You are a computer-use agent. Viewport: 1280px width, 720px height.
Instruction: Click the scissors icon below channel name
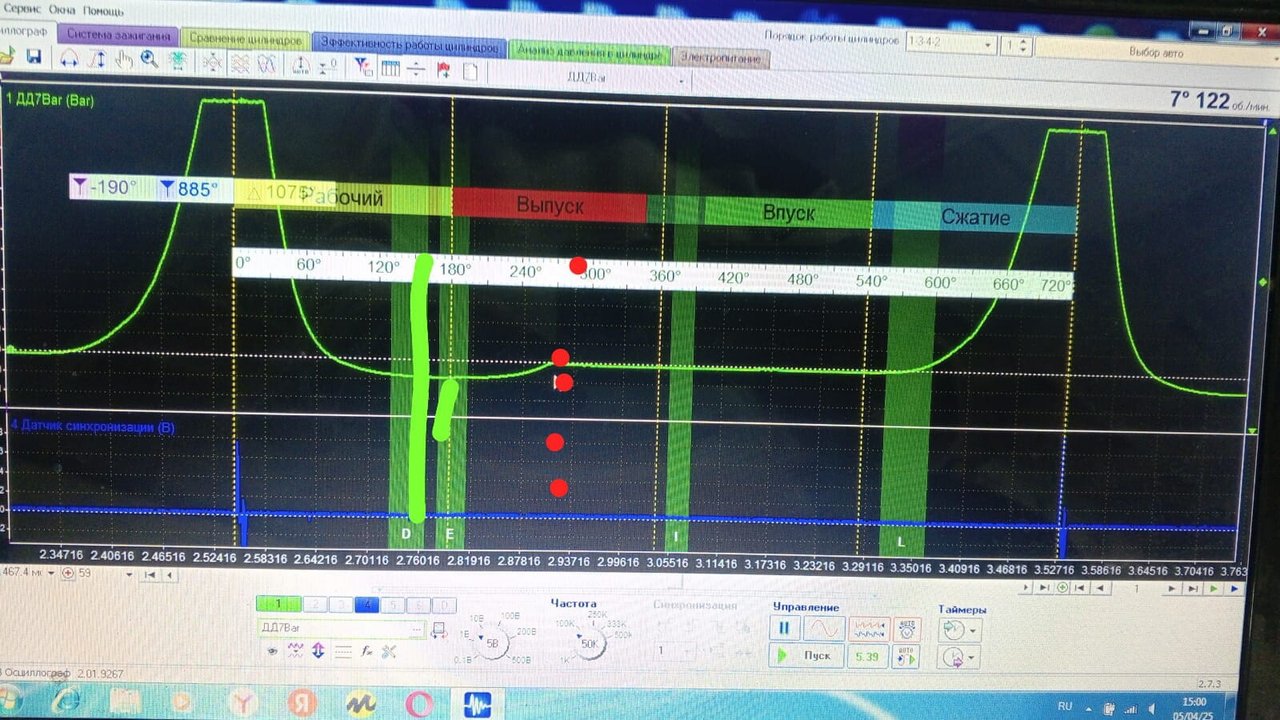(389, 651)
